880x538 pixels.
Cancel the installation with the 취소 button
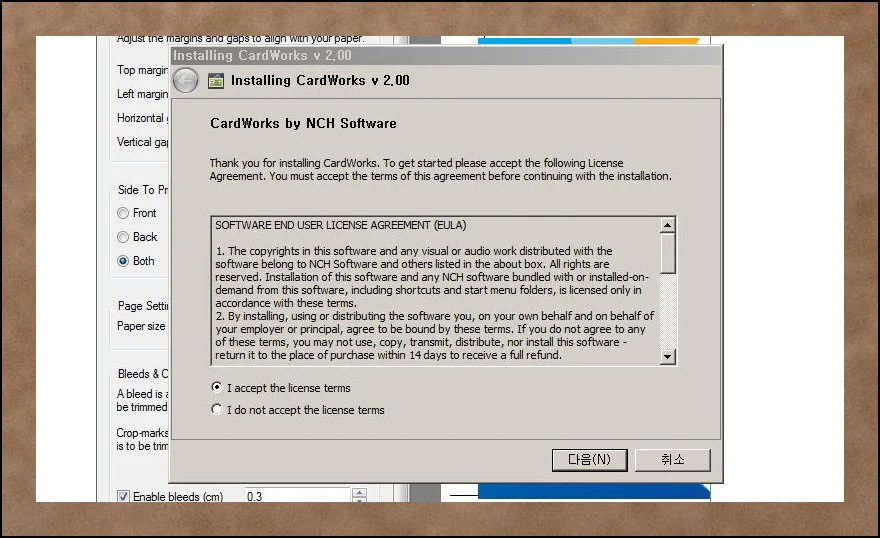pos(672,460)
